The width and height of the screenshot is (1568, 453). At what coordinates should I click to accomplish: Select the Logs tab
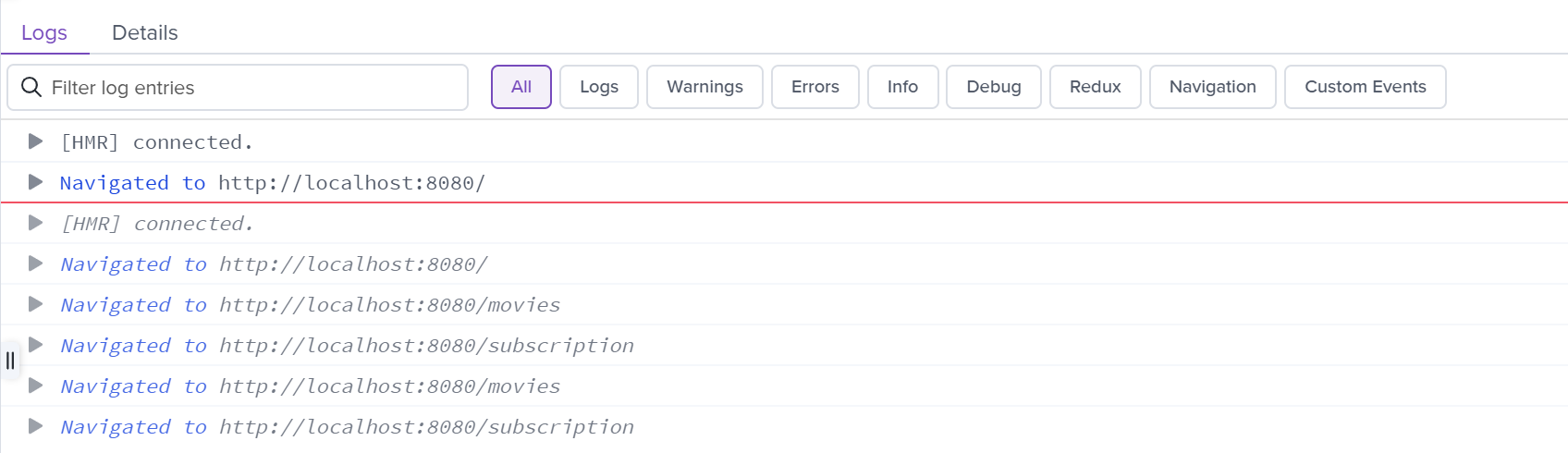tap(44, 32)
